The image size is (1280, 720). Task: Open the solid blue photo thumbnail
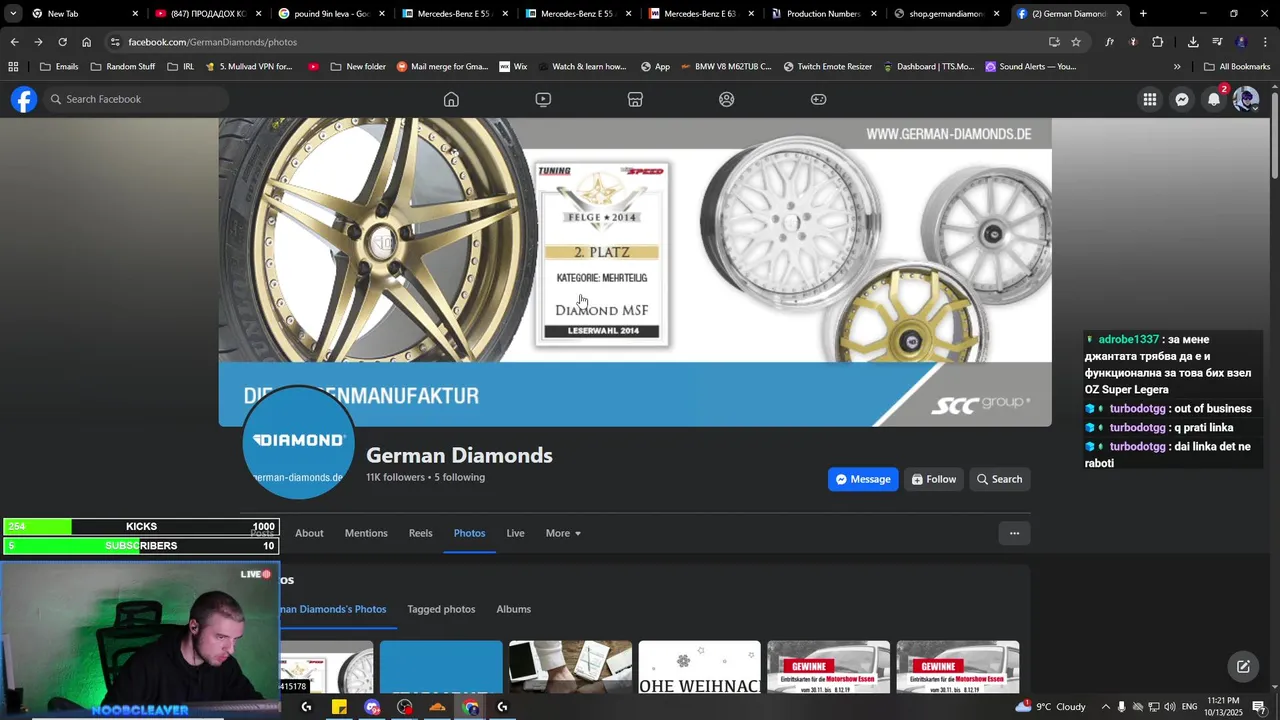[x=441, y=667]
